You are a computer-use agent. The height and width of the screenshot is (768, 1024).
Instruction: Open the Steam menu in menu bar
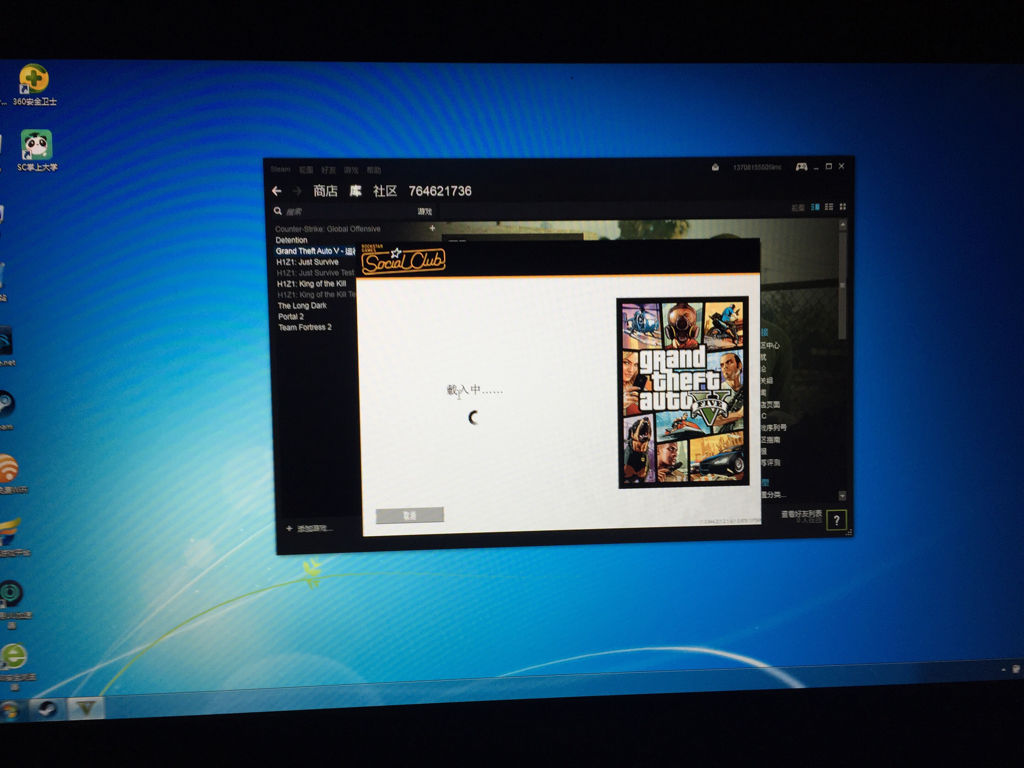click(x=280, y=169)
